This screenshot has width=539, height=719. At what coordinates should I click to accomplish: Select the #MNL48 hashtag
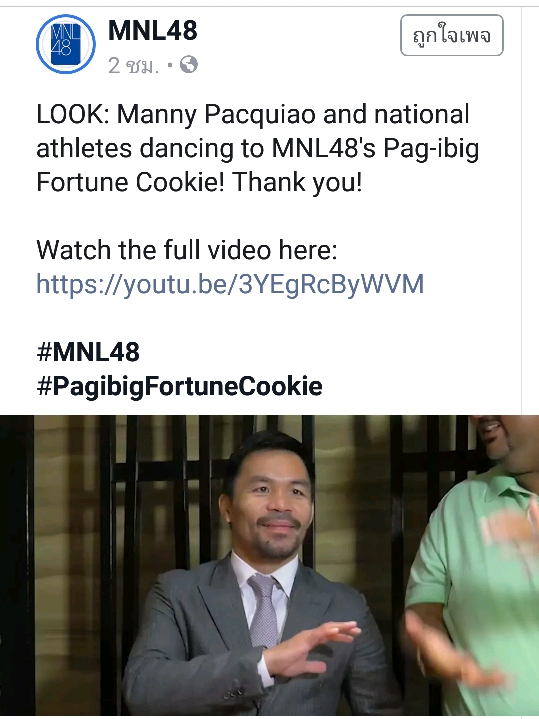(x=88, y=352)
